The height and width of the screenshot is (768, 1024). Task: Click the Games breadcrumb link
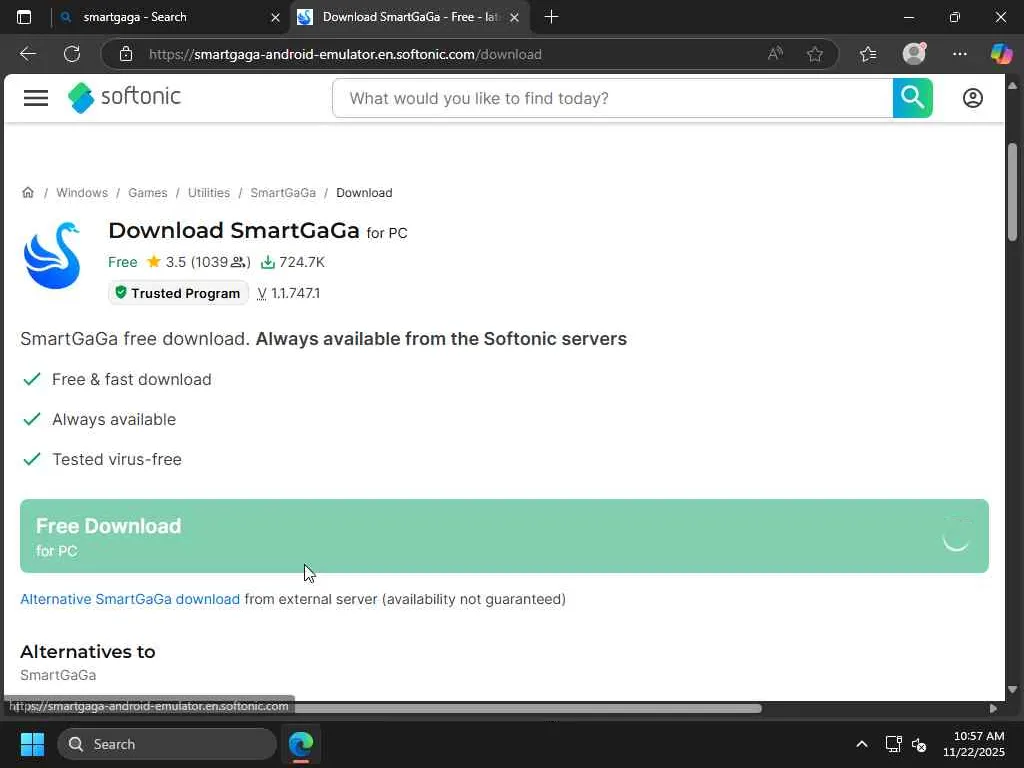(x=148, y=193)
